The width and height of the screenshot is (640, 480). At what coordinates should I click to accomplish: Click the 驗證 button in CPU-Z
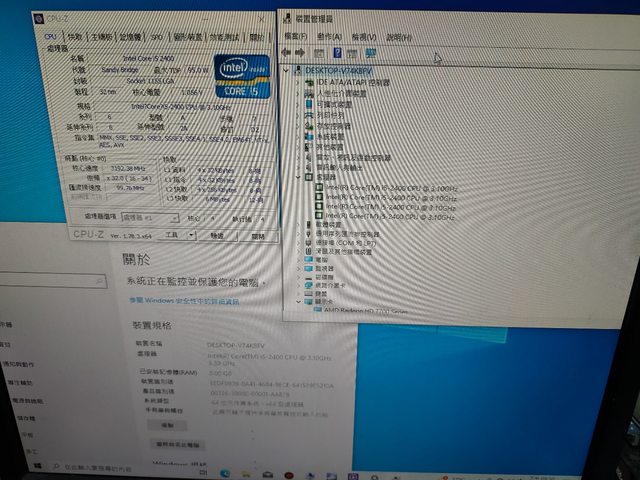(x=218, y=236)
